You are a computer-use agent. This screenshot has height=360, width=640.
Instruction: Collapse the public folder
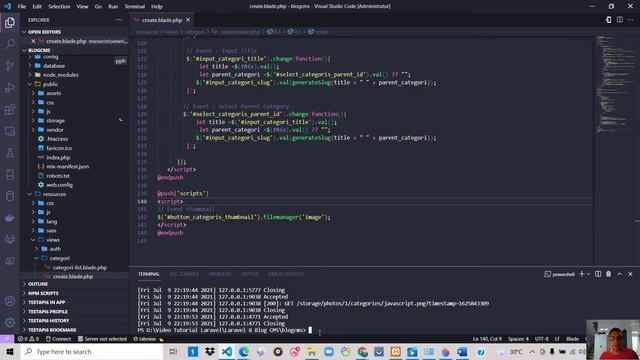pos(50,84)
